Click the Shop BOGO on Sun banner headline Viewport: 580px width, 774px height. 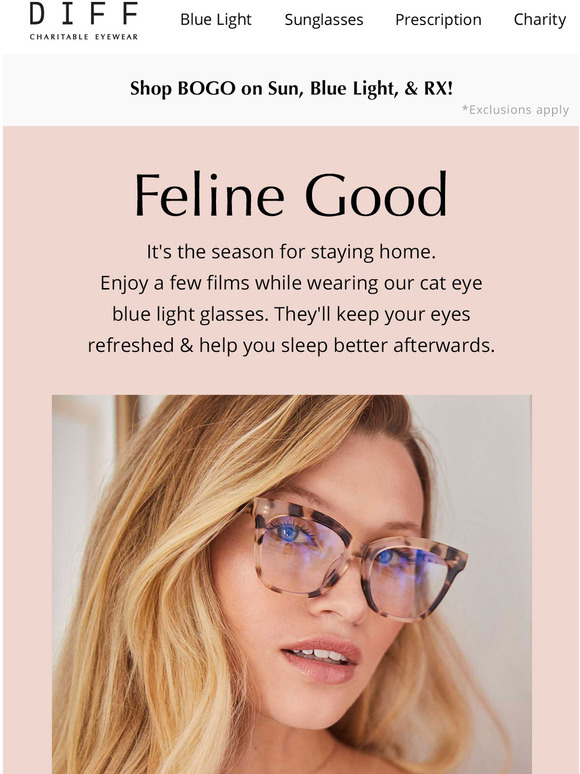(291, 89)
